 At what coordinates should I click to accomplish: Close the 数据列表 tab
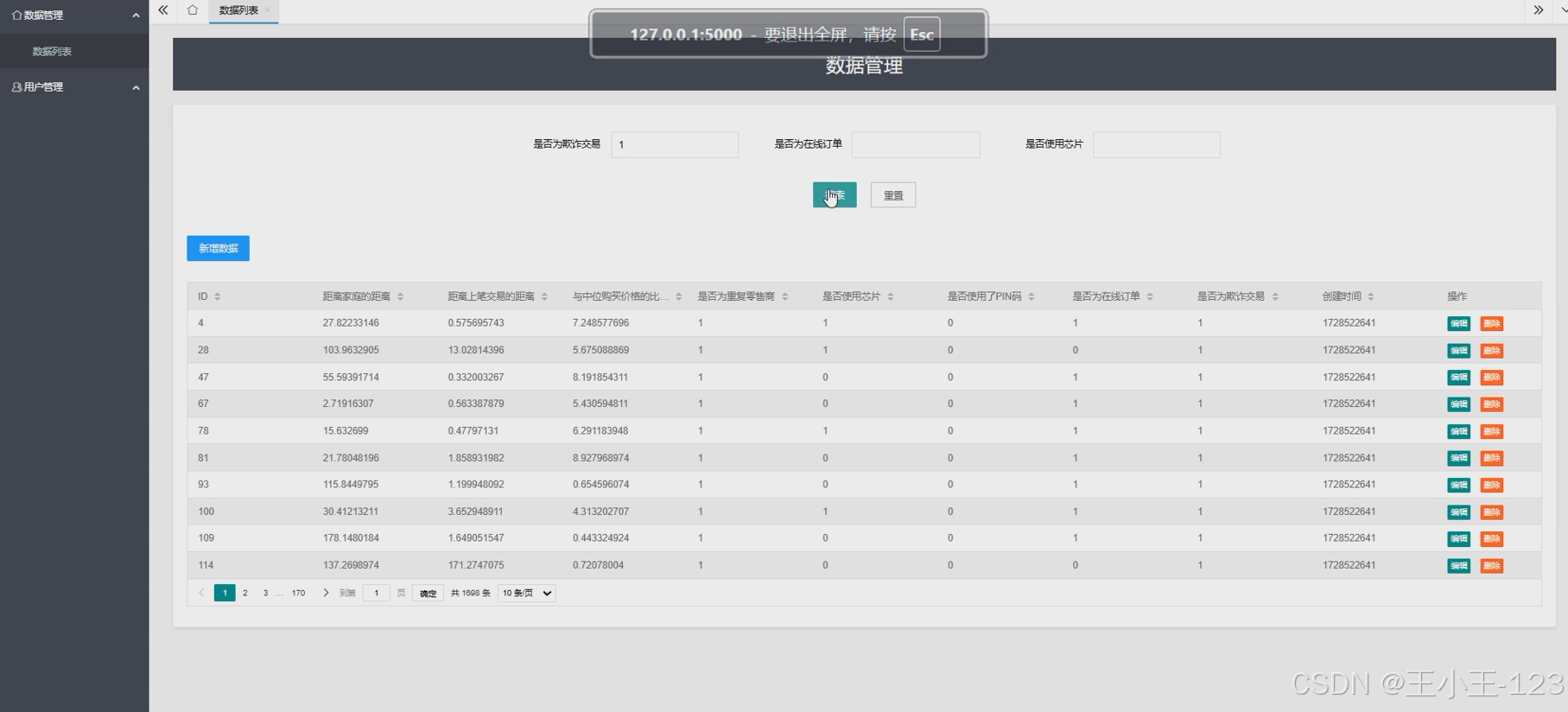(268, 10)
